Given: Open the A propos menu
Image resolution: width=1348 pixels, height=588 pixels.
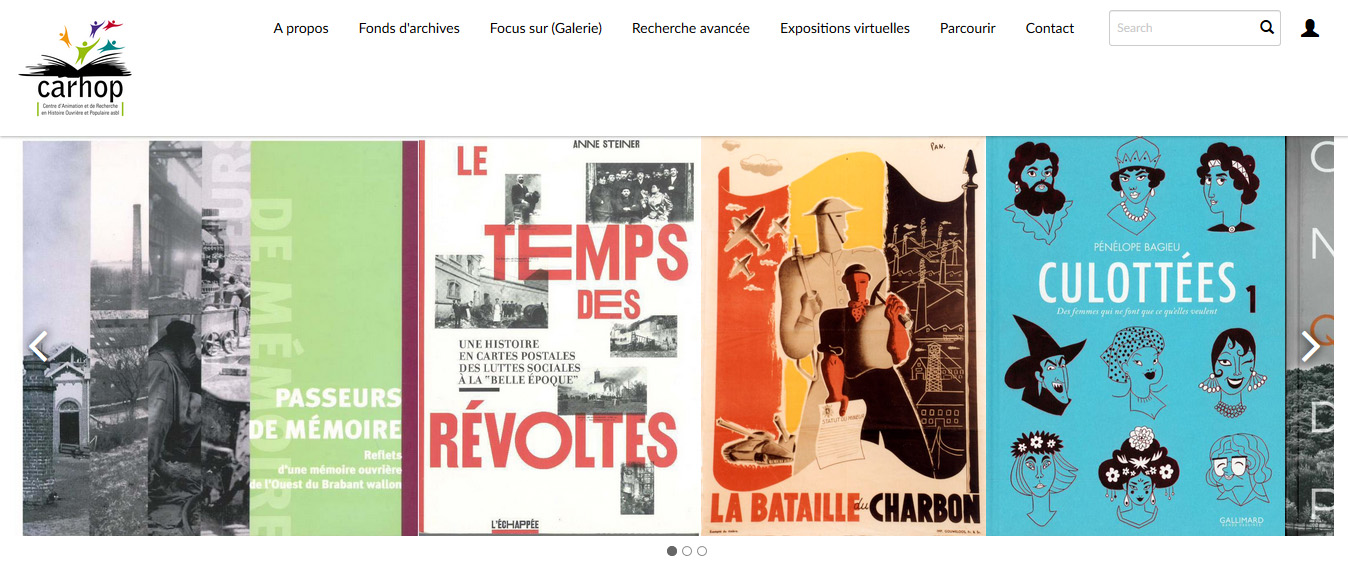Looking at the screenshot, I should [x=301, y=28].
